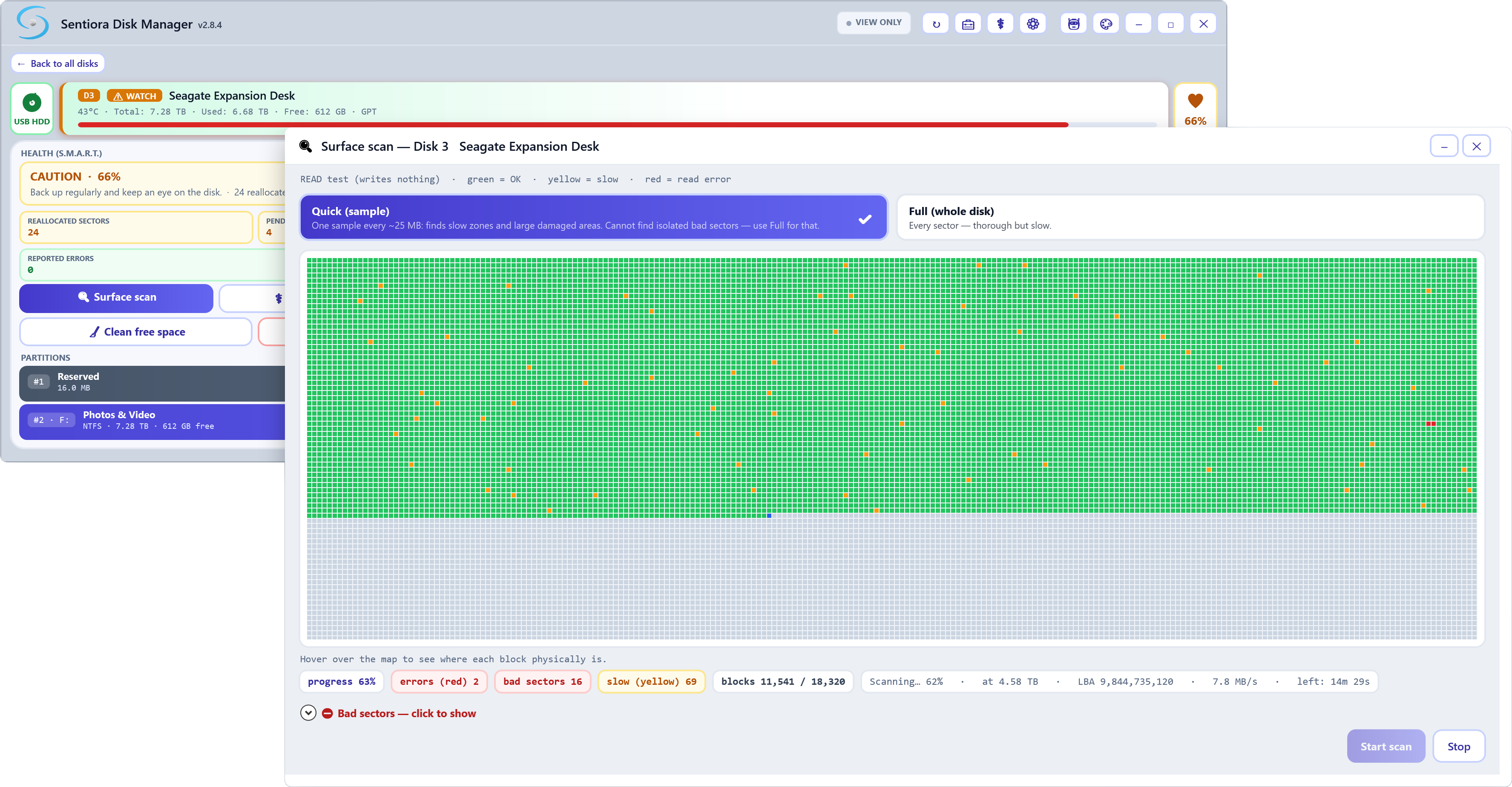1512x787 pixels.
Task: Click the 'errors (red) 2' chip
Action: tap(439, 681)
